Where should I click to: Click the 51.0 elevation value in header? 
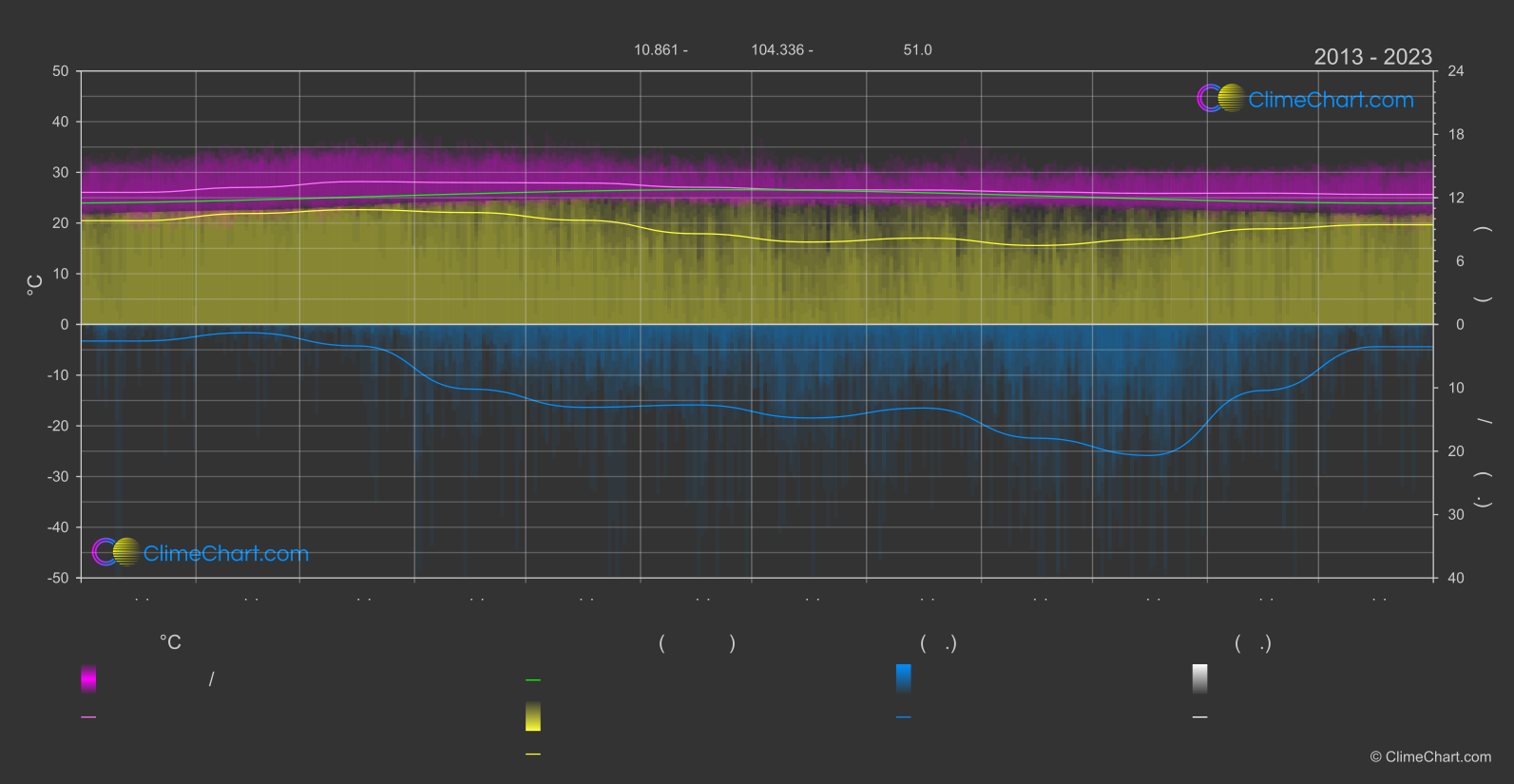[x=917, y=49]
